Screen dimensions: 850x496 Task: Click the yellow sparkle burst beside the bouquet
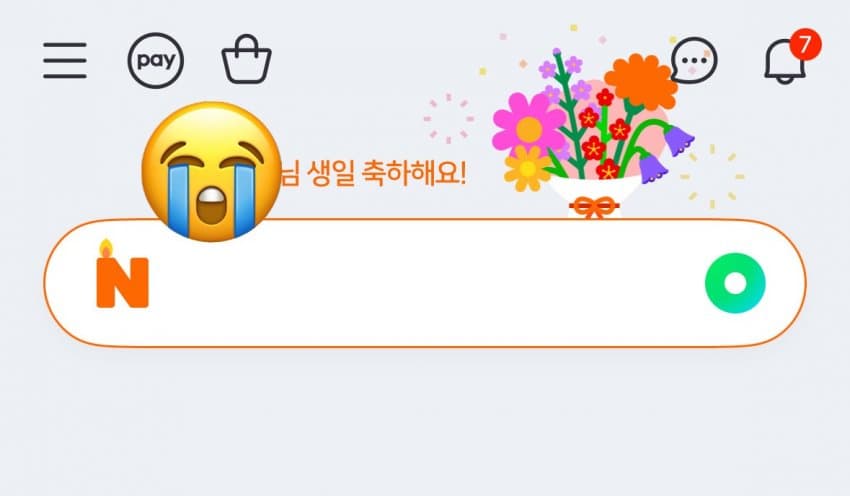(x=712, y=177)
